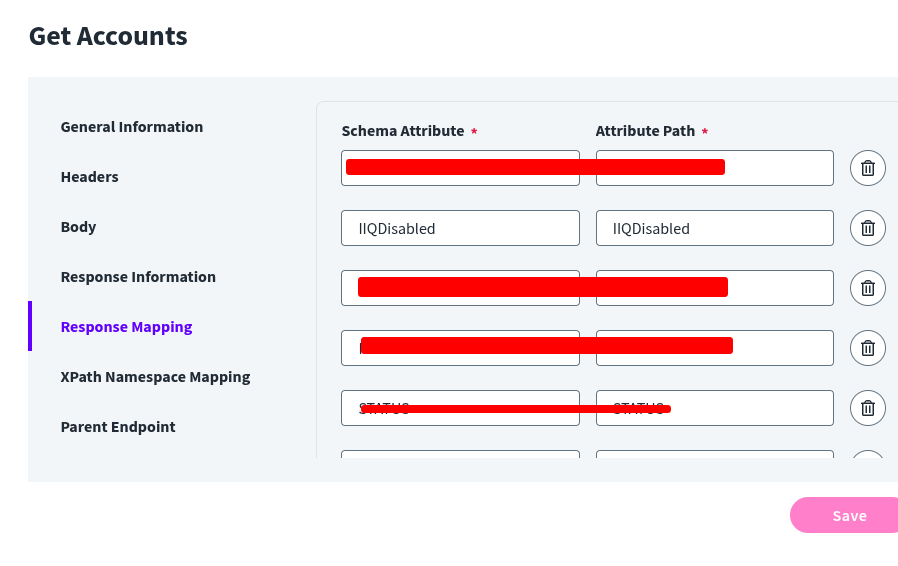This screenshot has width=898, height=566.
Task: Open XPath Namespace Mapping section
Action: 156,377
